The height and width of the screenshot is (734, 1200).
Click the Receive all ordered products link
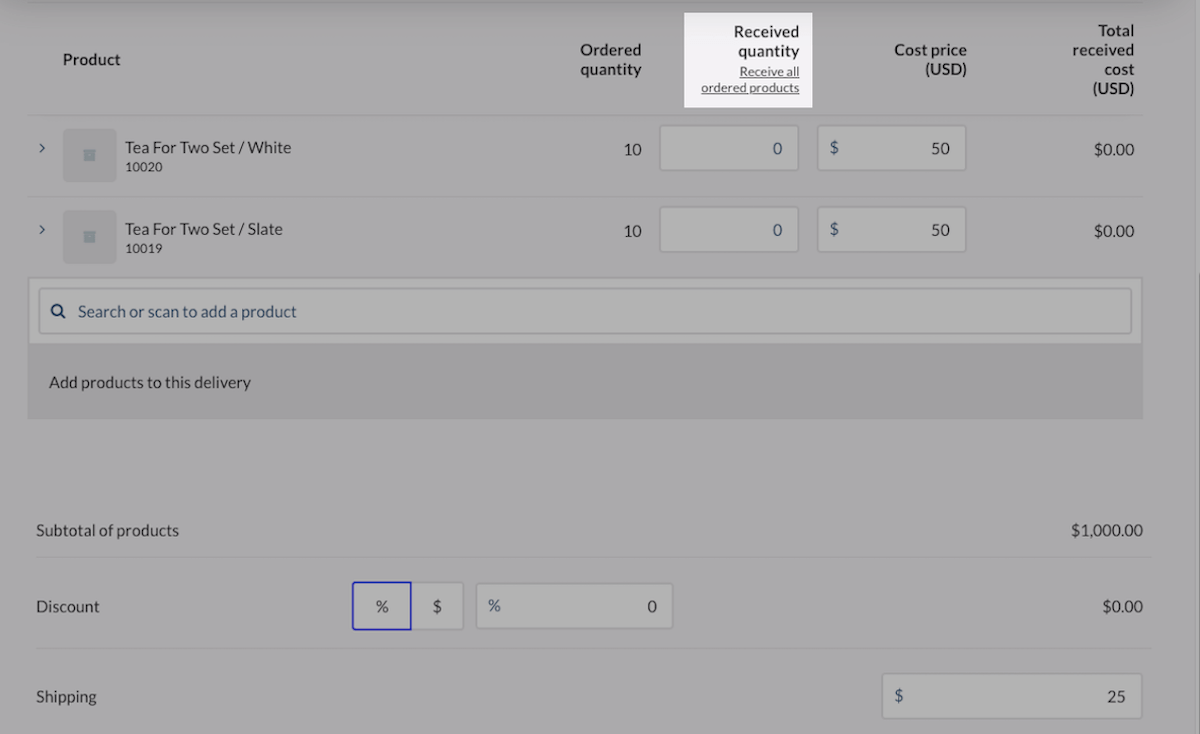pyautogui.click(x=750, y=80)
